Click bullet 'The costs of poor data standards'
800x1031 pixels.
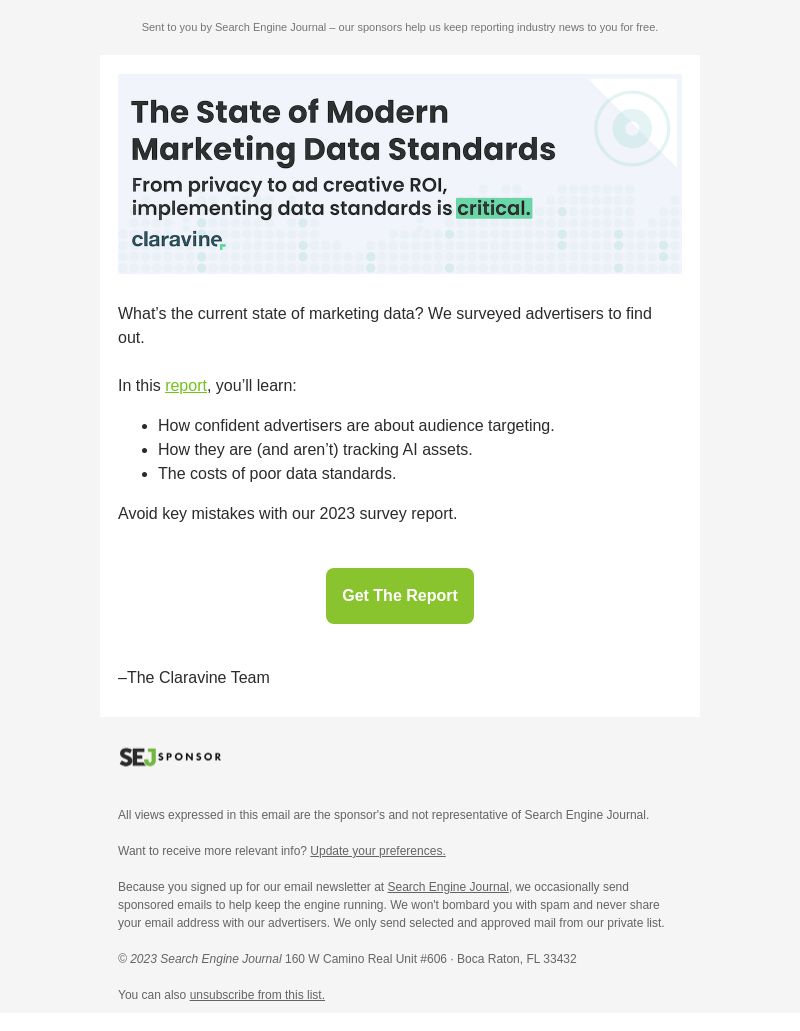click(277, 474)
